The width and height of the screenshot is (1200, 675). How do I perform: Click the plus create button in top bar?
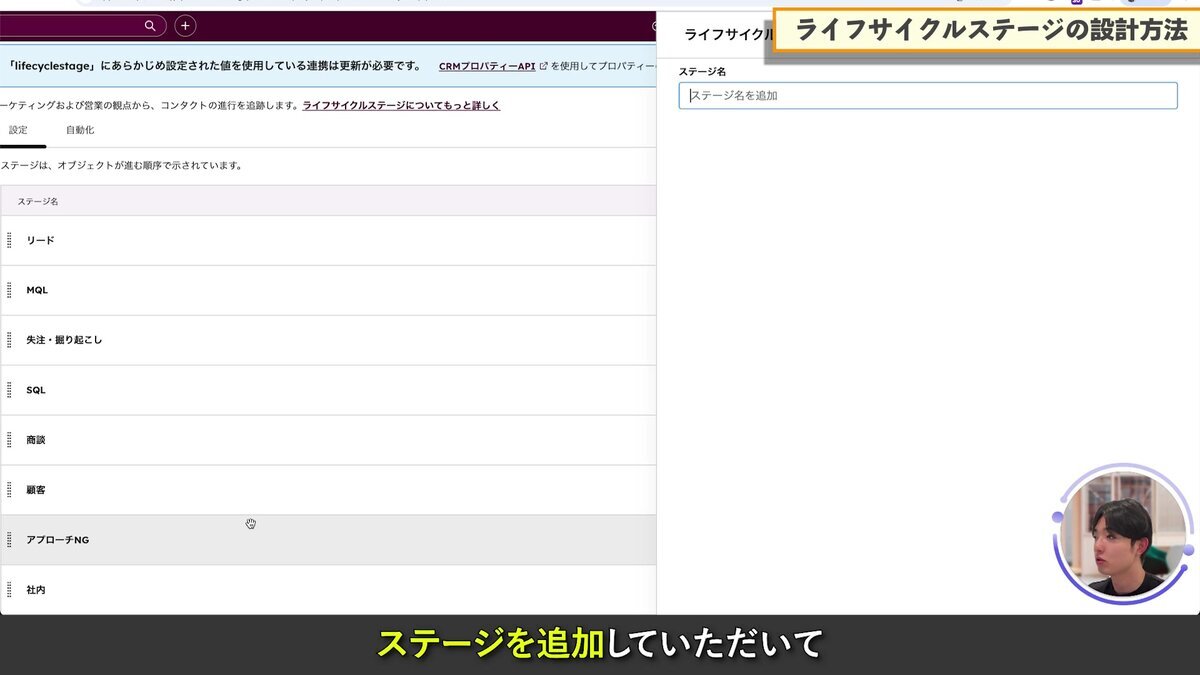(x=185, y=26)
